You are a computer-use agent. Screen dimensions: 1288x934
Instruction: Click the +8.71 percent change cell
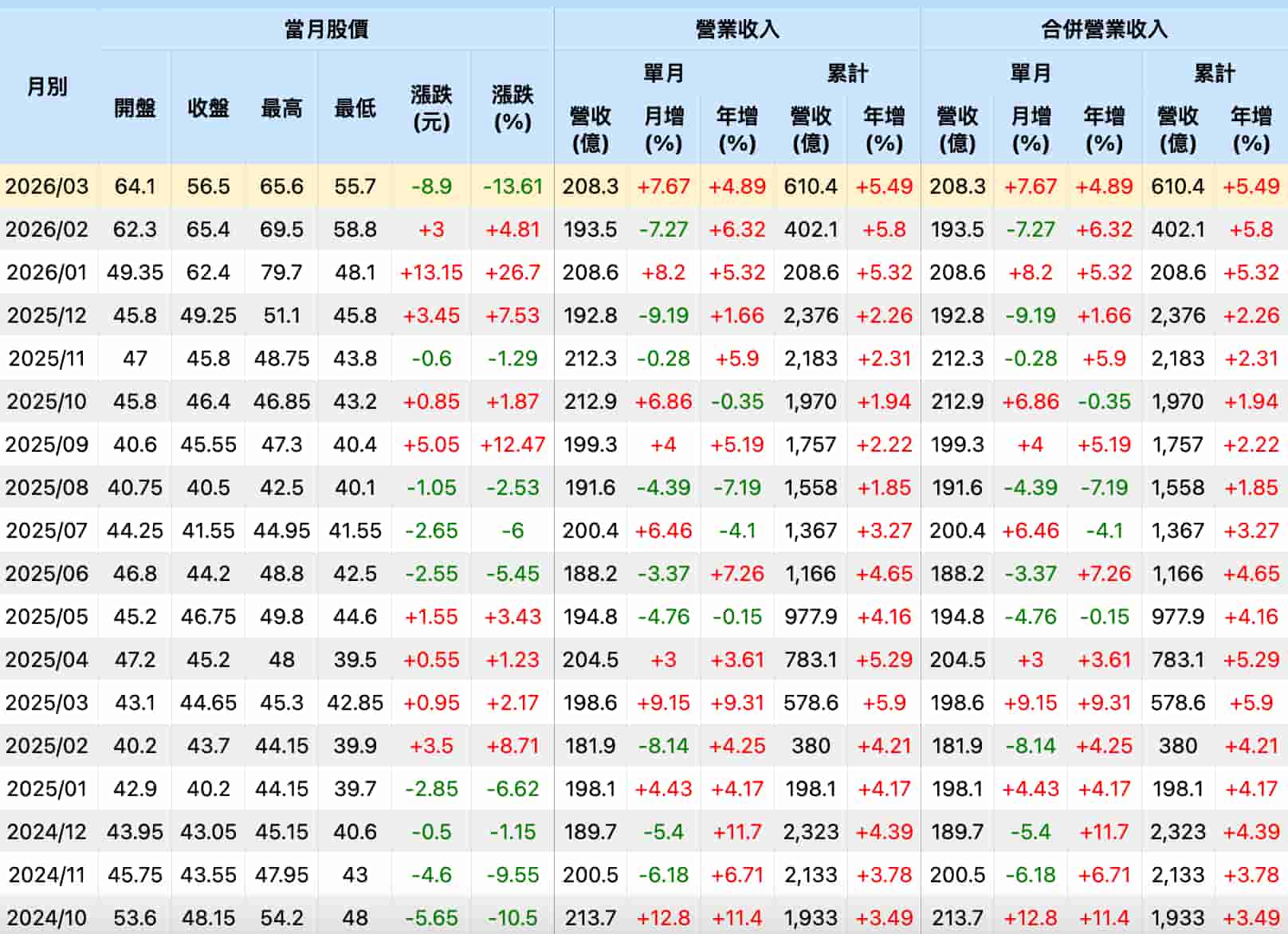(512, 746)
